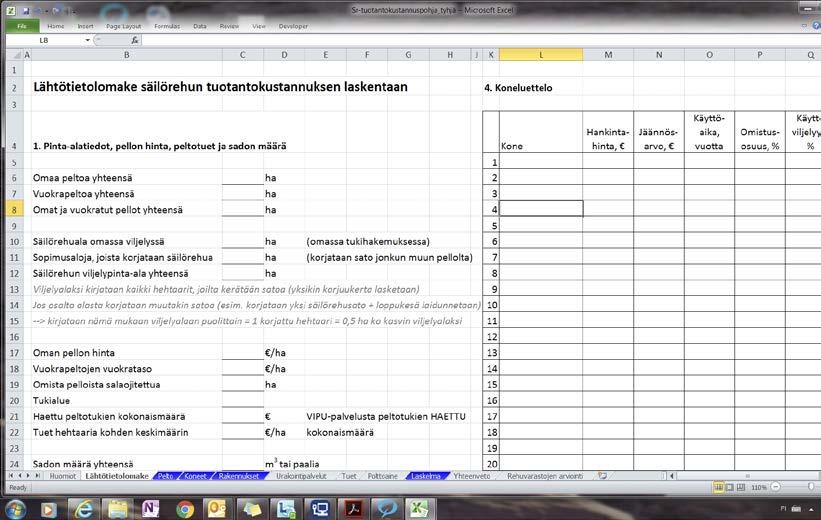The image size is (821, 520).
Task: Select the Developer ribbon tab
Action: pos(293,26)
